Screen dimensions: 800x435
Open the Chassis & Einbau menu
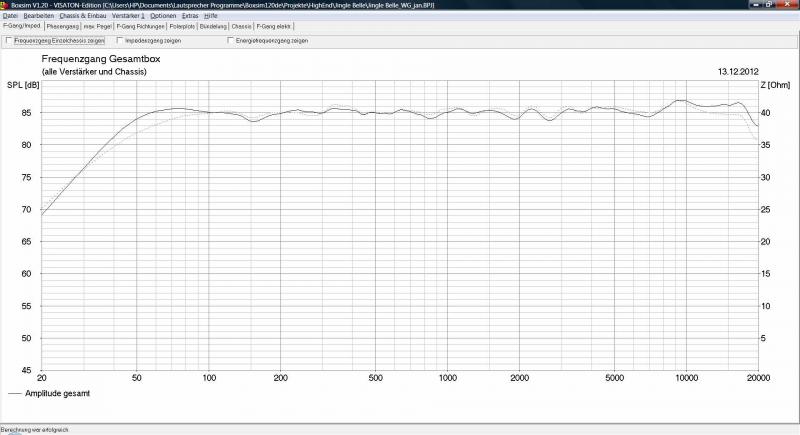[x=82, y=16]
